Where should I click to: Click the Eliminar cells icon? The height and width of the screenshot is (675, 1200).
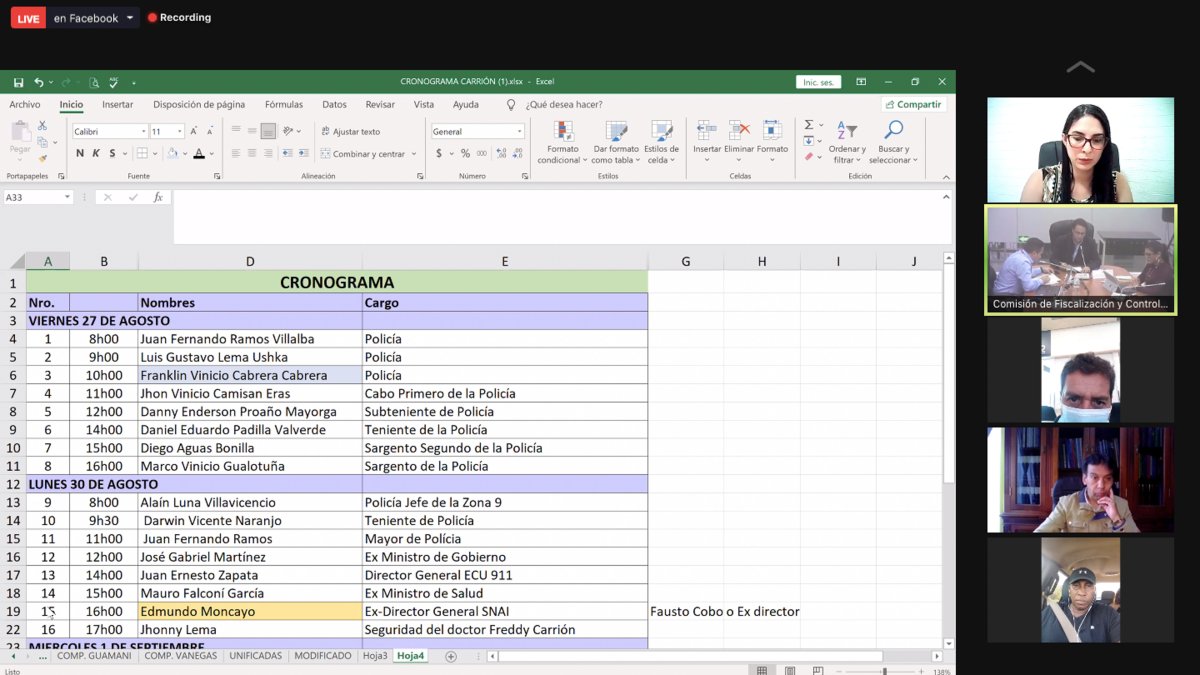tap(739, 131)
